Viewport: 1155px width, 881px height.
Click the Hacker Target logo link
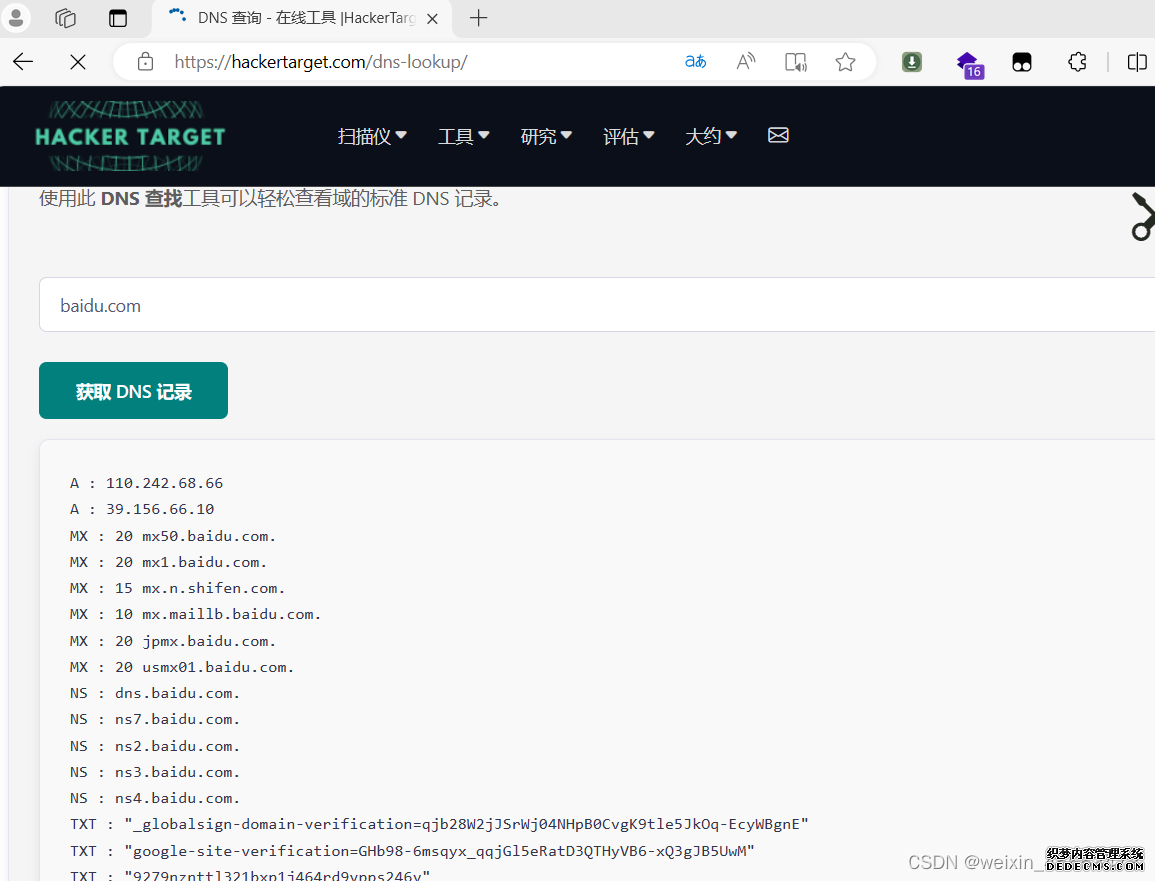[130, 136]
